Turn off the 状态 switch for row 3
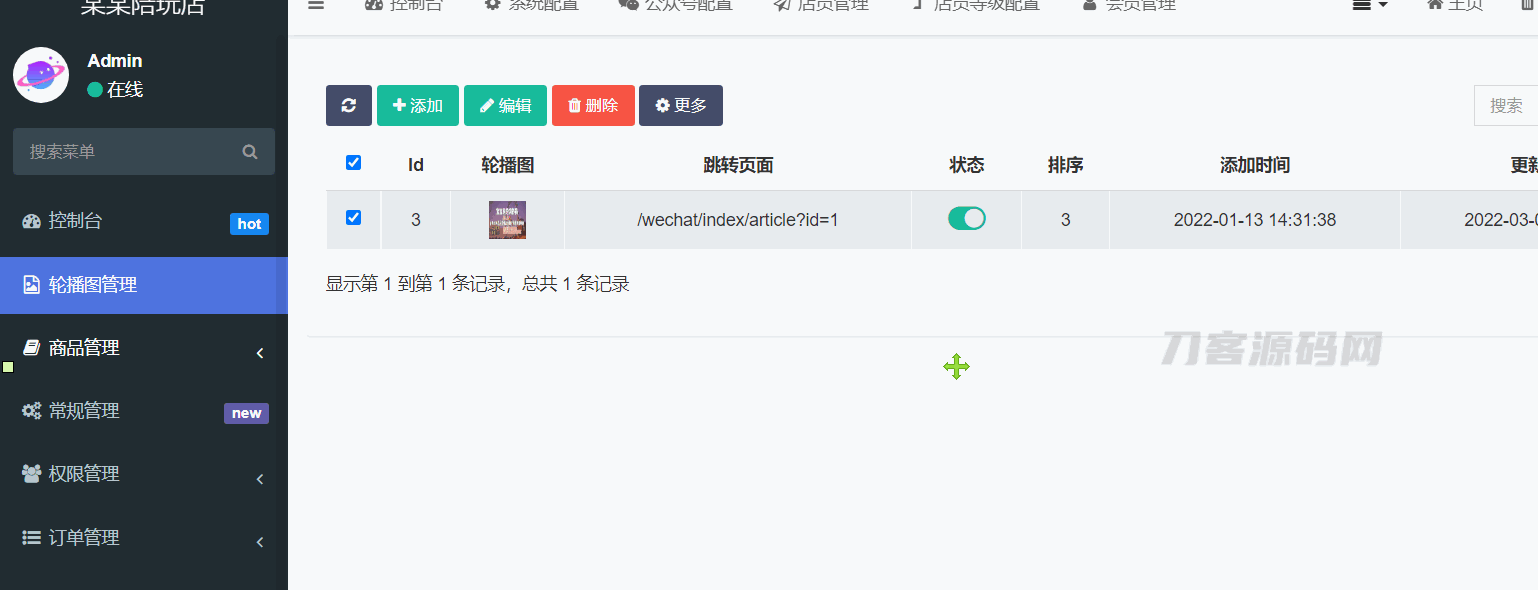Screen dimensions: 1538x590 pyautogui.click(x=966, y=219)
